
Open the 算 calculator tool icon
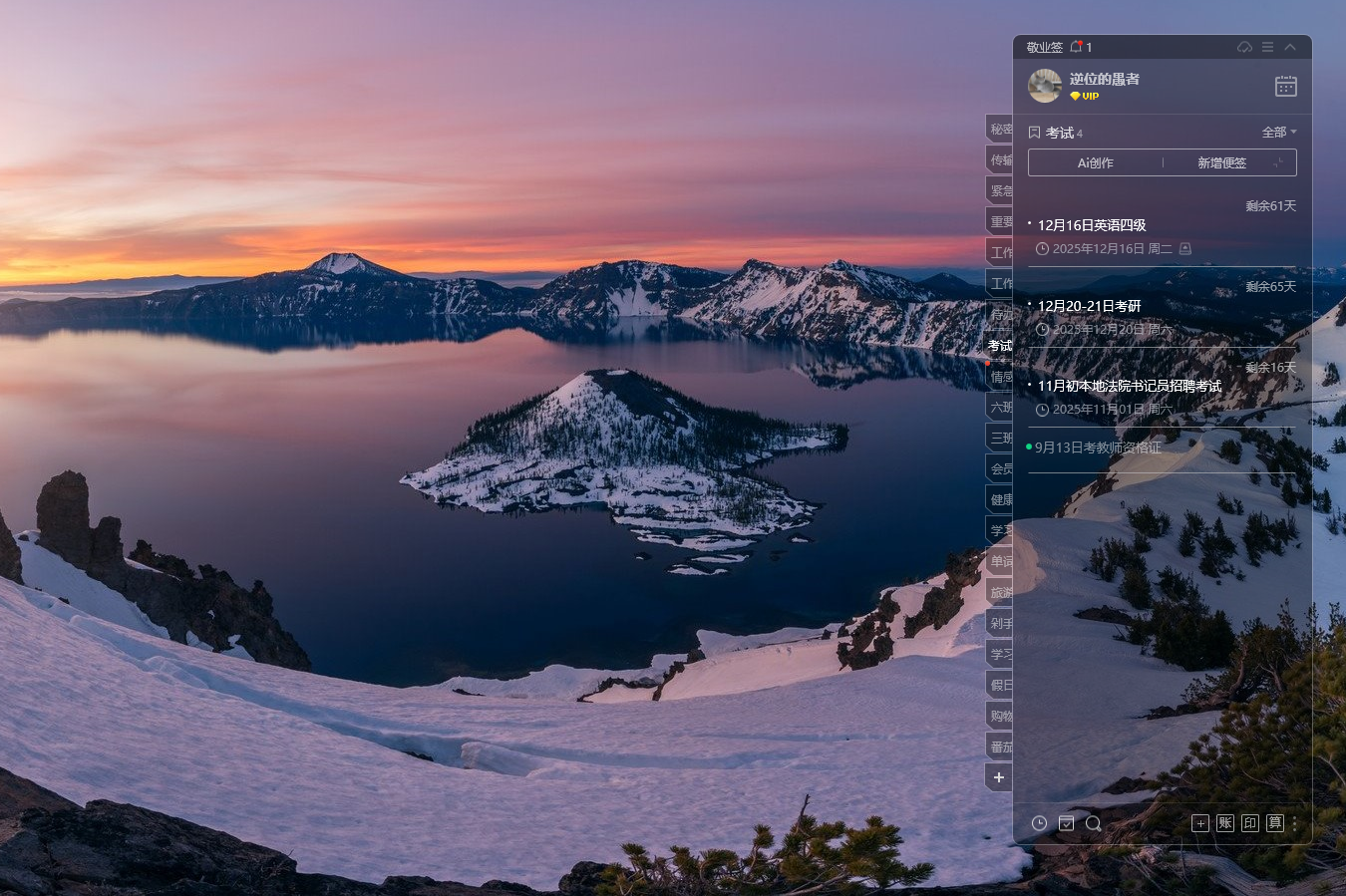(1274, 823)
